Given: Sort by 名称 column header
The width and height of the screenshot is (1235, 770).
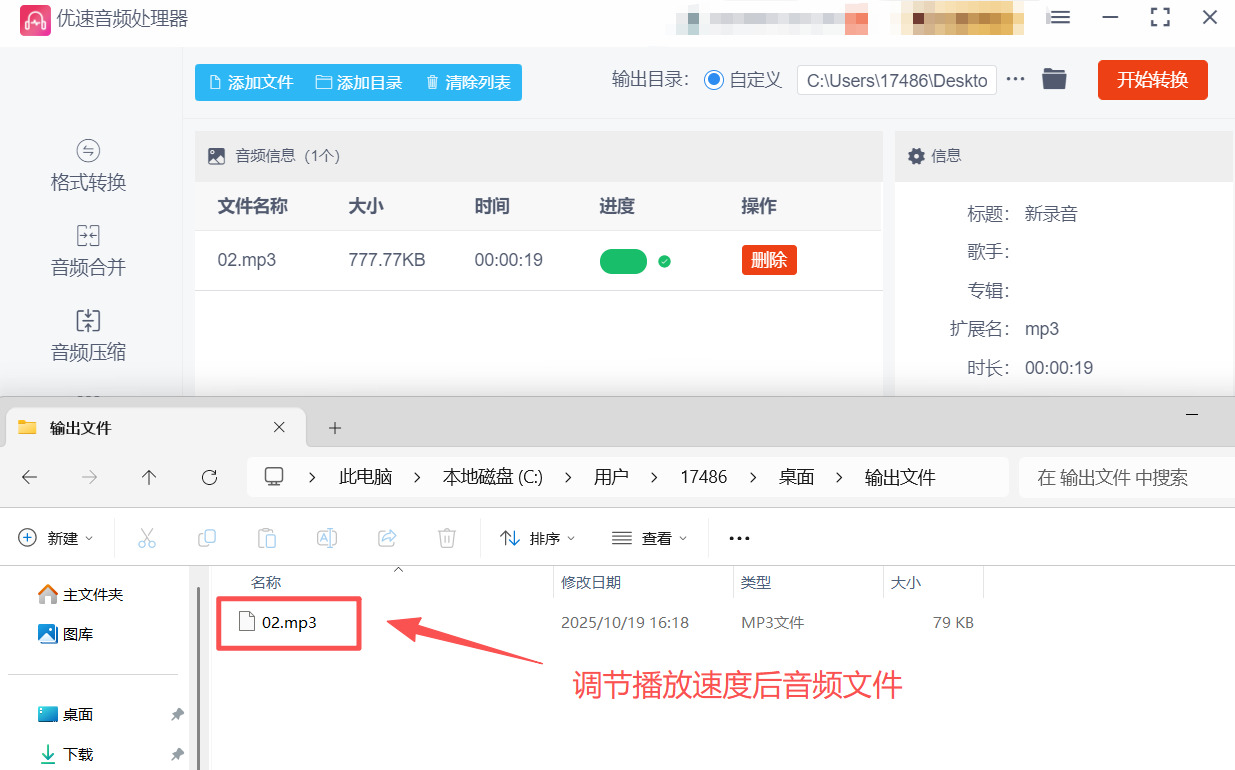Looking at the screenshot, I should click(x=266, y=582).
